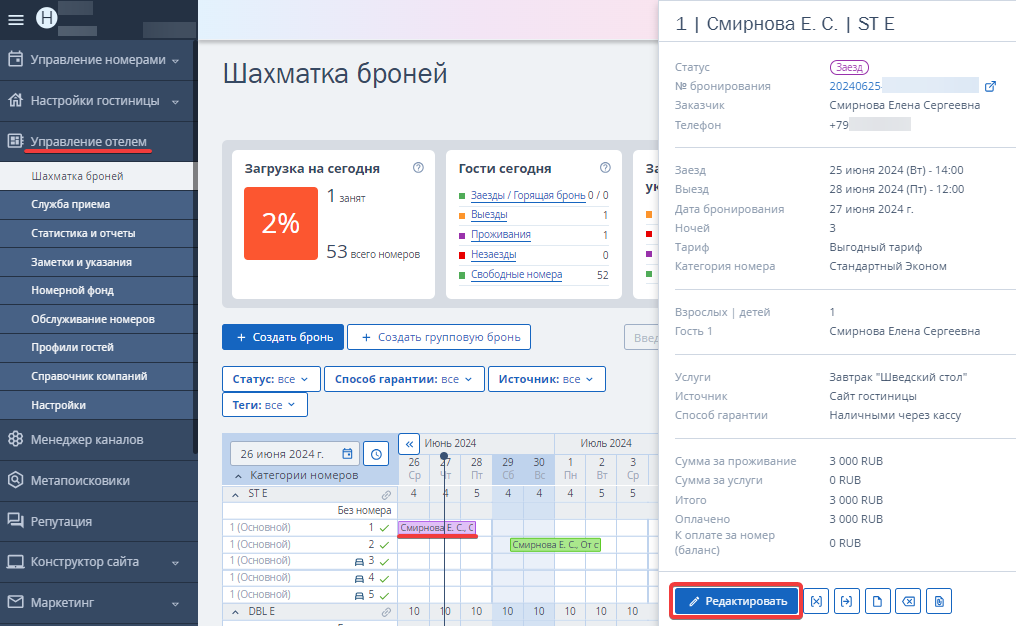Click help icon on Загрузка на сегодня
Screen dimensions: 1016x626
[x=419, y=168]
